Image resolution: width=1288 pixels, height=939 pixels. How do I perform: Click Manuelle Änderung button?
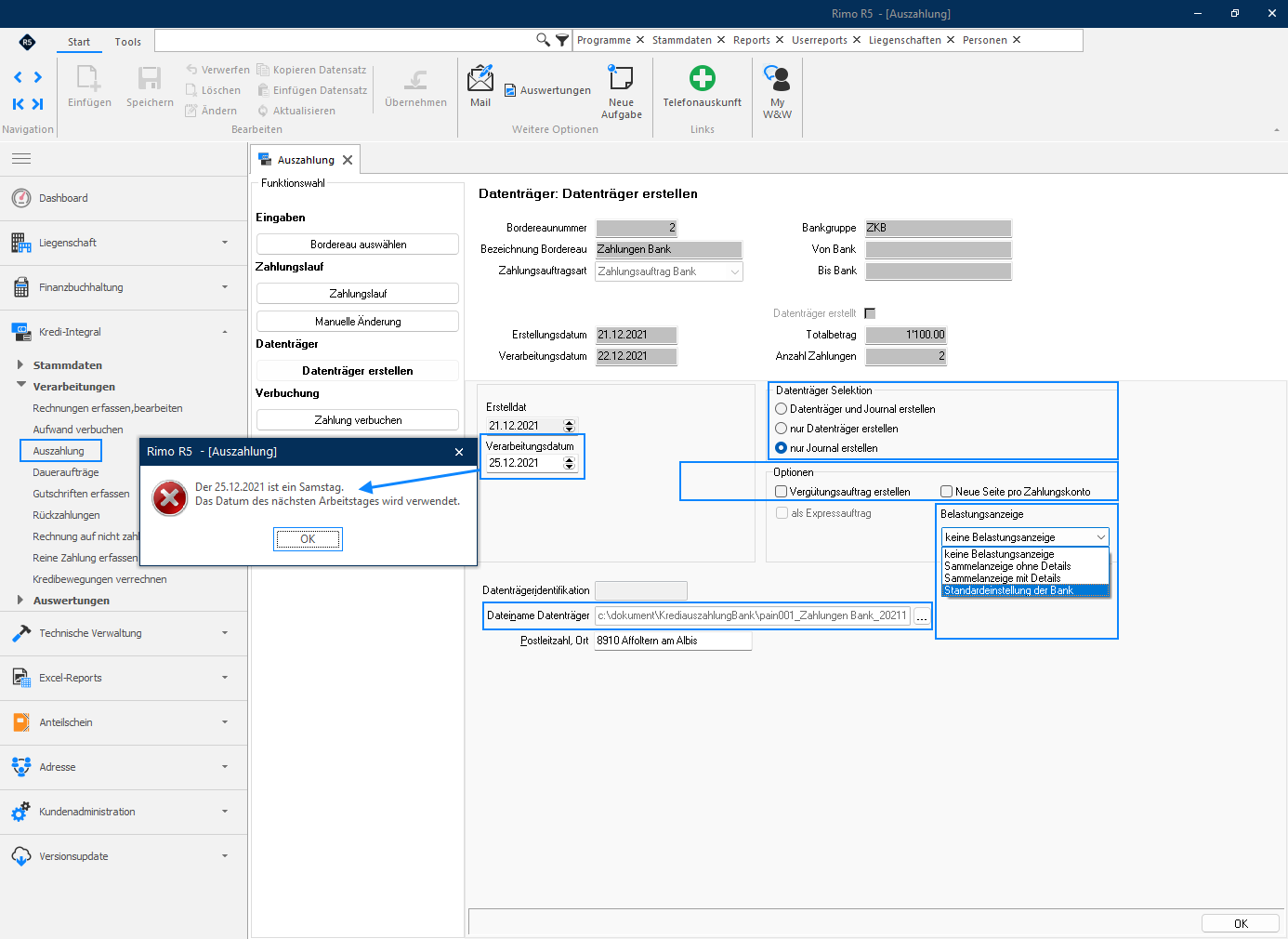[x=358, y=322]
